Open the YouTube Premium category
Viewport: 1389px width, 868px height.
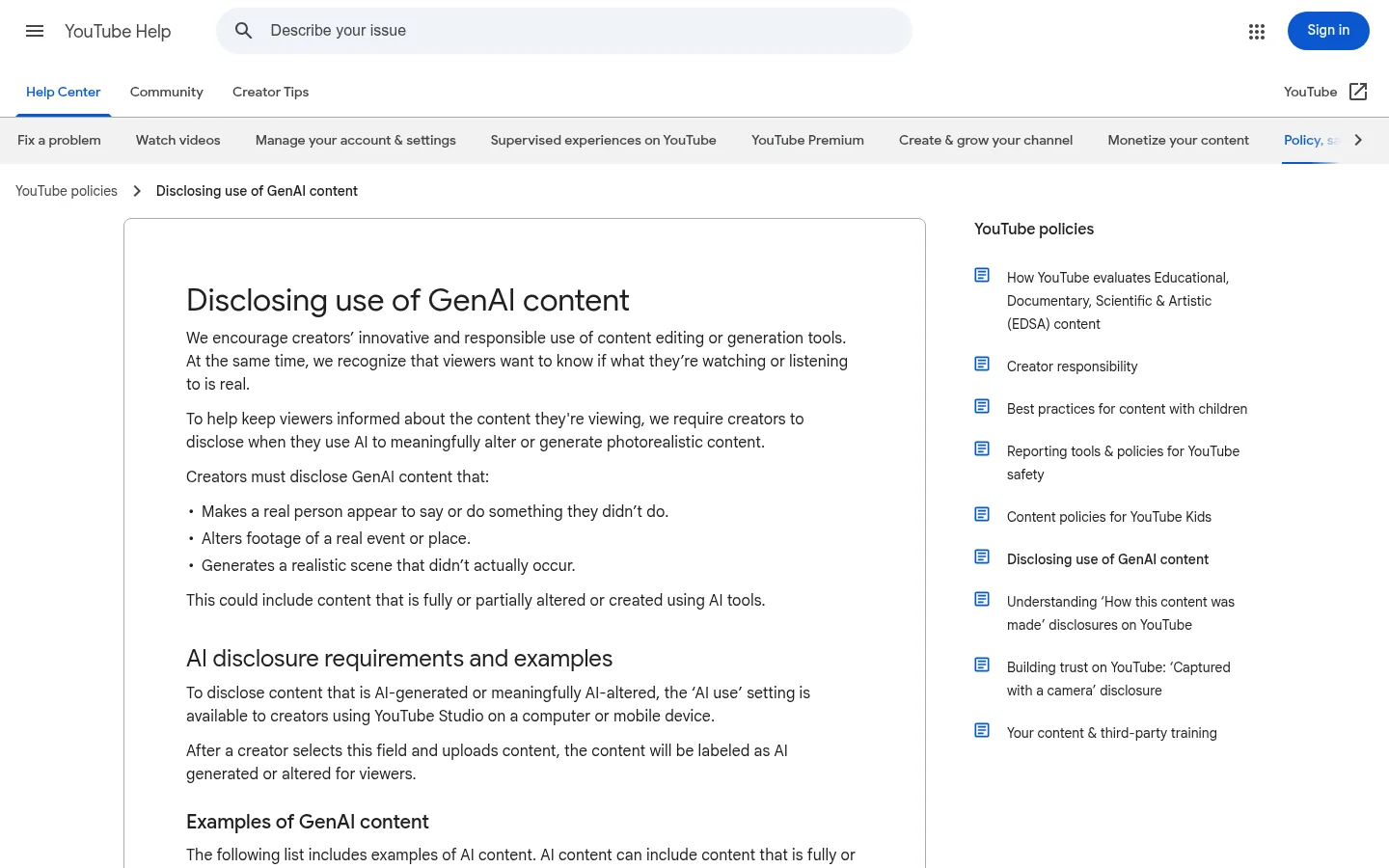pyautogui.click(x=808, y=140)
